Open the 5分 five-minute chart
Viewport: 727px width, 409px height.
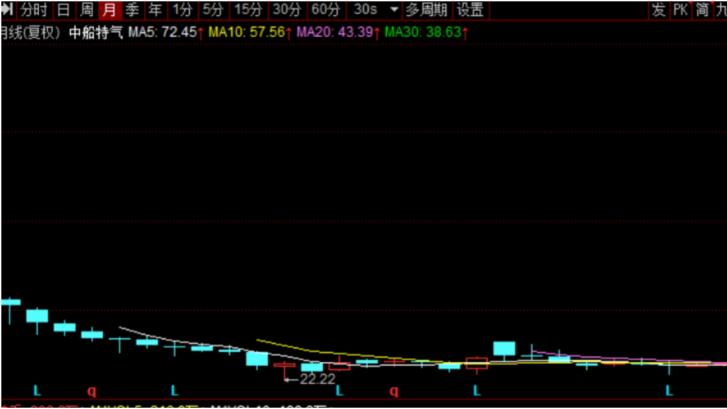point(213,10)
